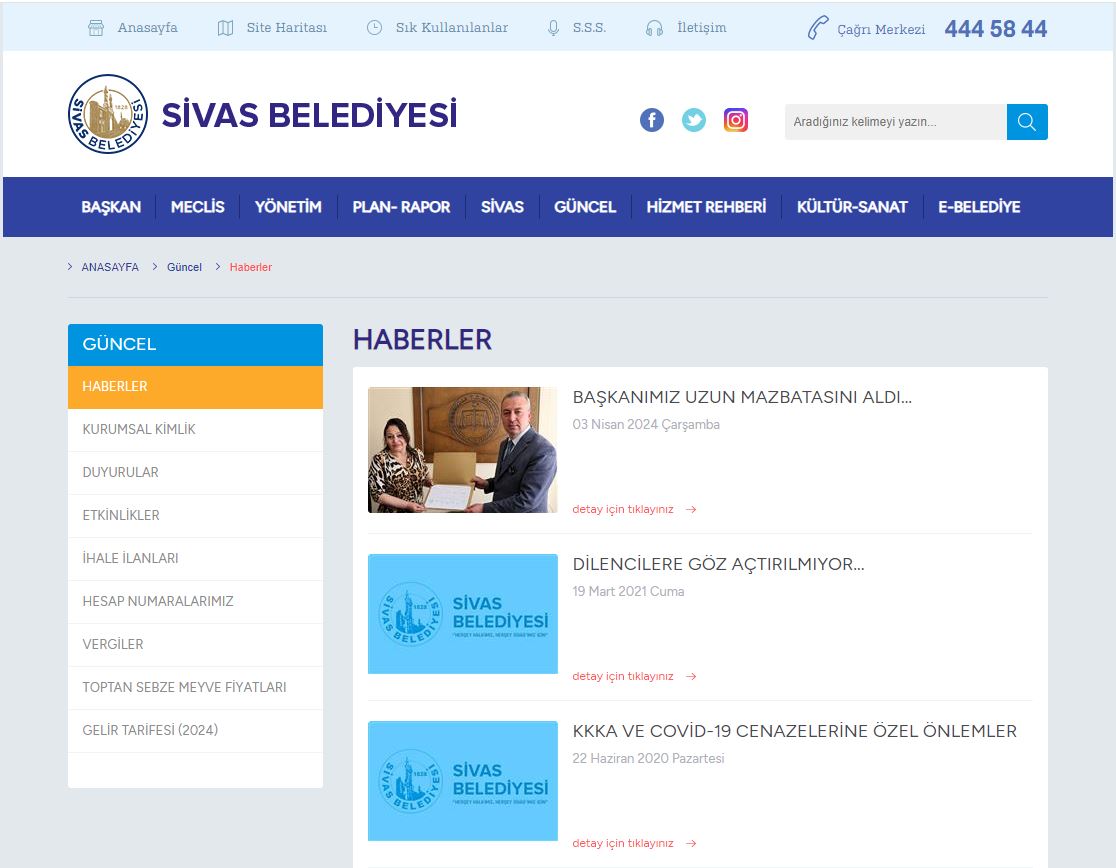Open the Twitter social icon
Screen dimensions: 1116x868
pos(693,121)
